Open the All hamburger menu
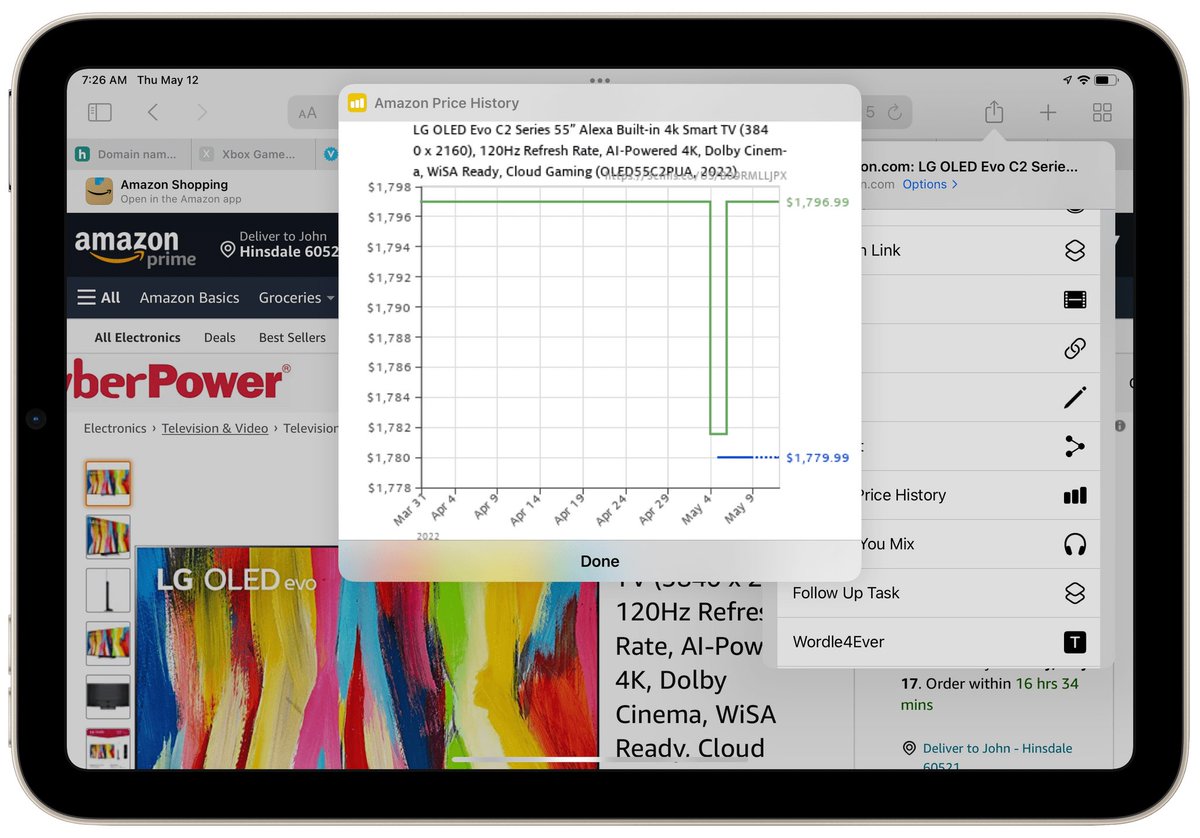Screen dimensions: 1200x838 (99, 298)
